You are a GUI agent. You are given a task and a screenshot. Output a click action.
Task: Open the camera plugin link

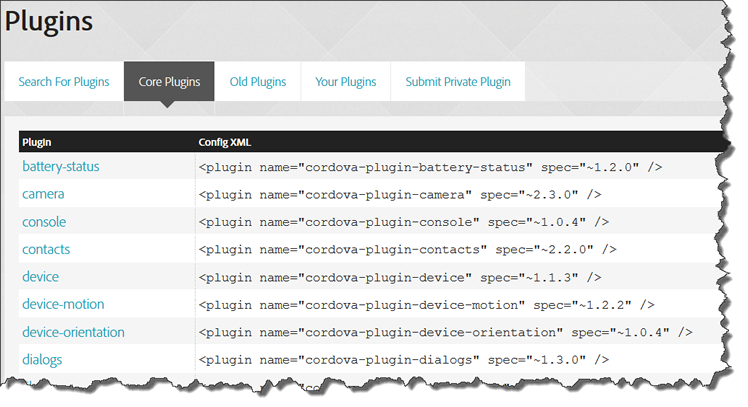coord(43,194)
